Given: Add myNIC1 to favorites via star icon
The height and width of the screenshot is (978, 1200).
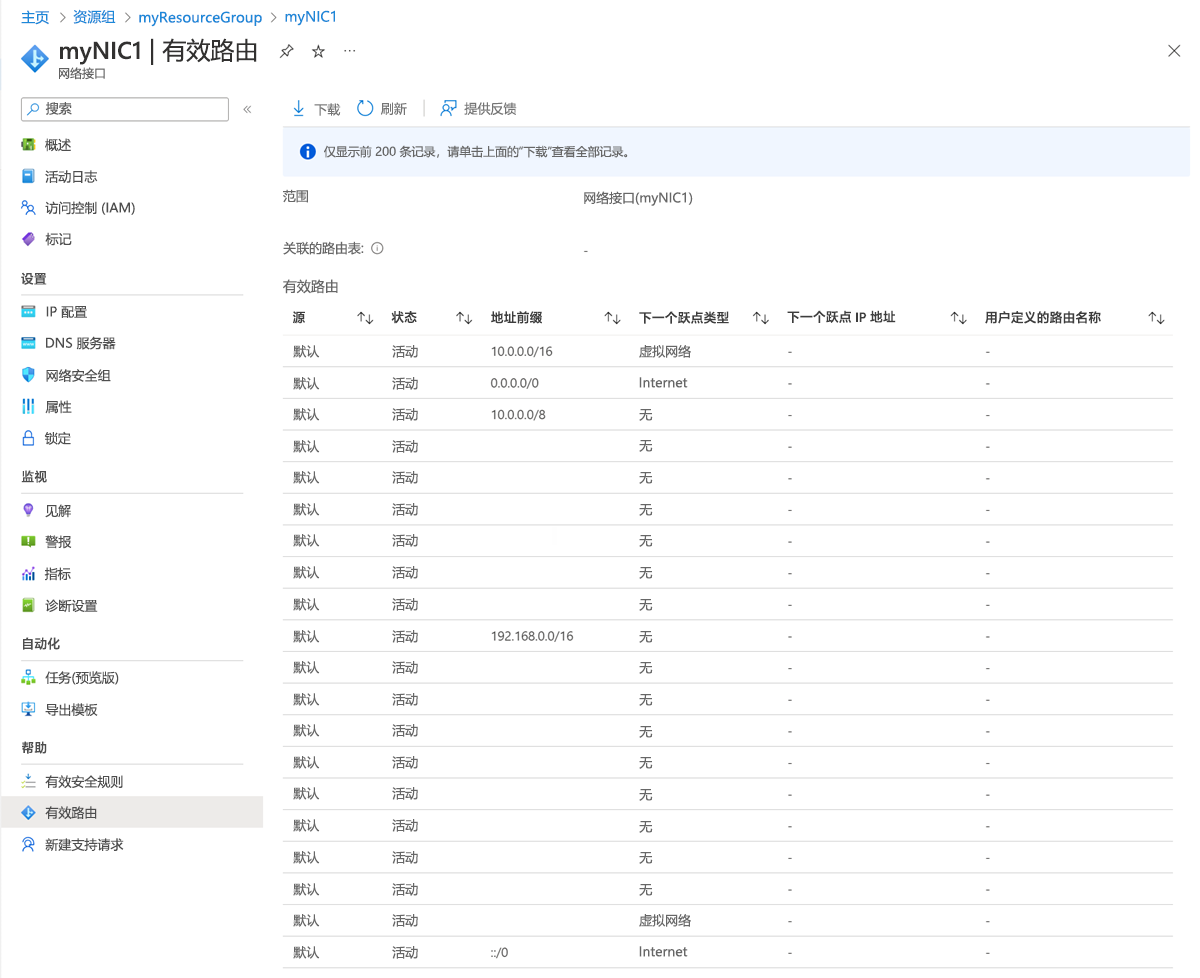Looking at the screenshot, I should [316, 50].
